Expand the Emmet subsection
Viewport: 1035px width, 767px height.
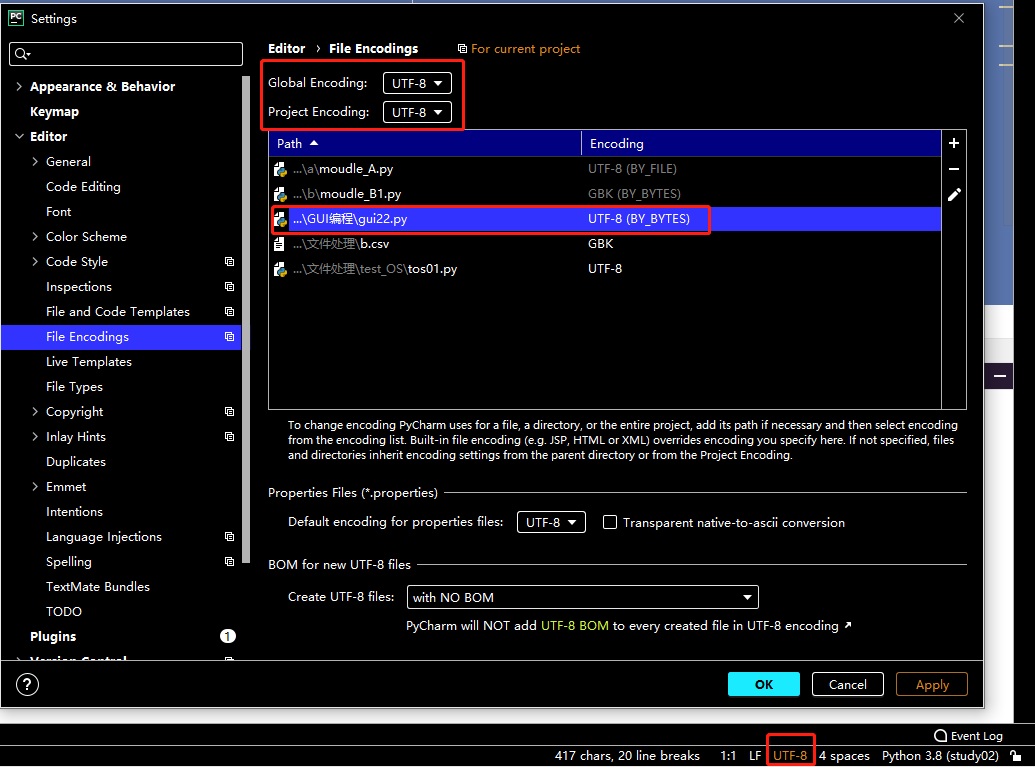click(35, 486)
